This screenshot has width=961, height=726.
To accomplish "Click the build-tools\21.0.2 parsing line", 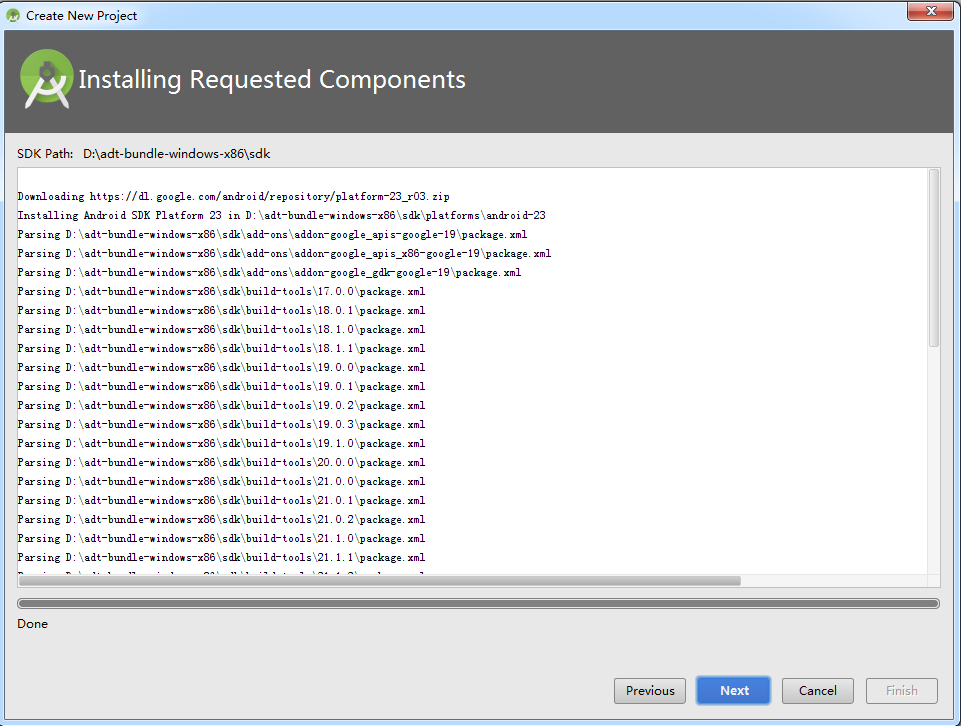I will [221, 520].
